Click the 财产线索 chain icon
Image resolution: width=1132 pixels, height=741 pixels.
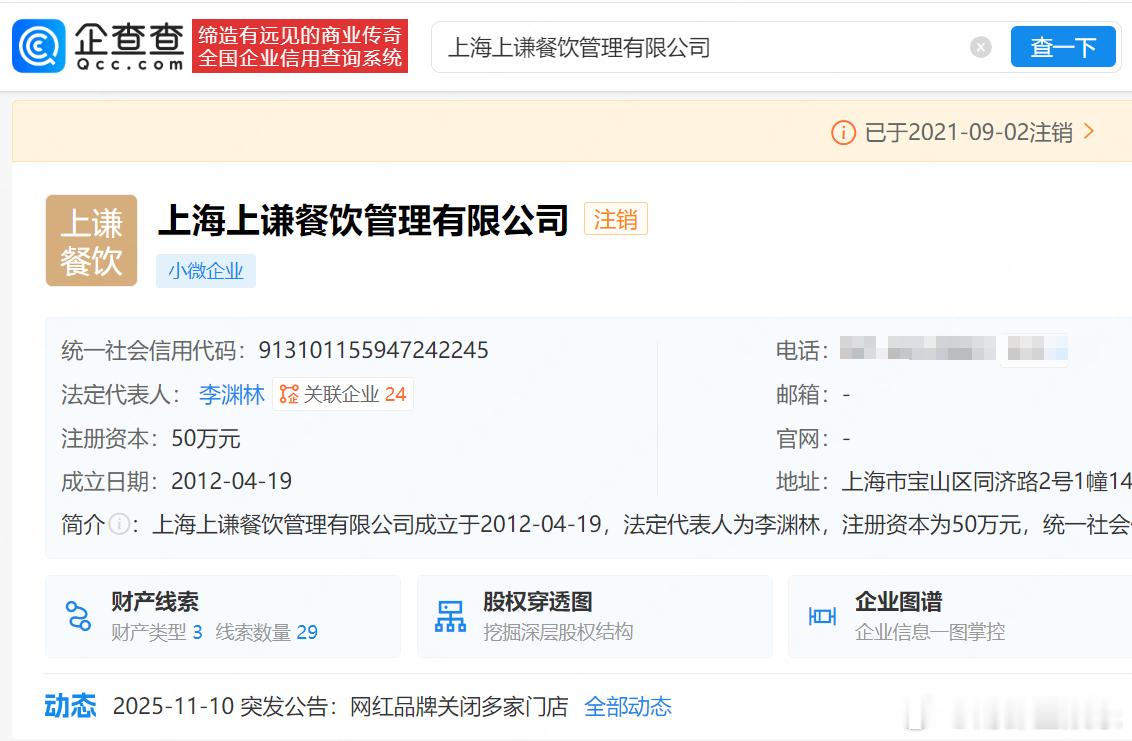pyautogui.click(x=78, y=616)
